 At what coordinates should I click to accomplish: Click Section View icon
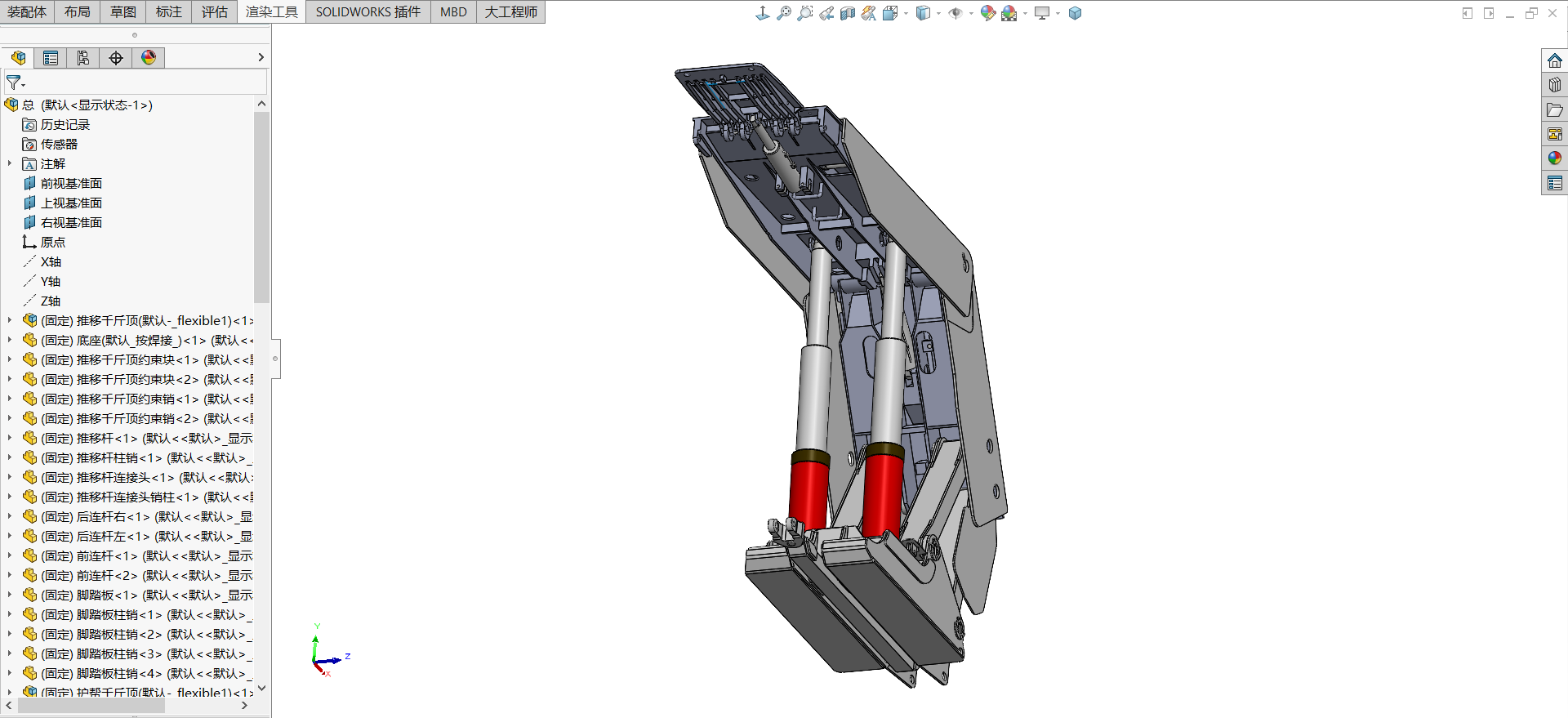click(x=848, y=13)
